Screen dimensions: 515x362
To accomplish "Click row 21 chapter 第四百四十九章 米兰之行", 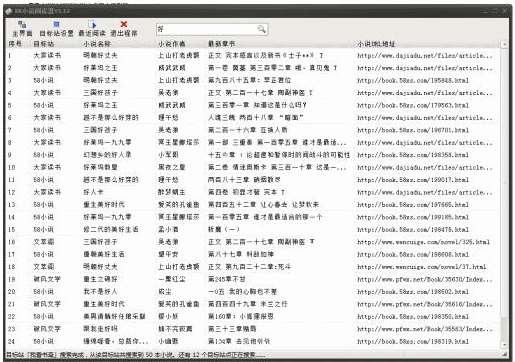I will [x=247, y=304].
